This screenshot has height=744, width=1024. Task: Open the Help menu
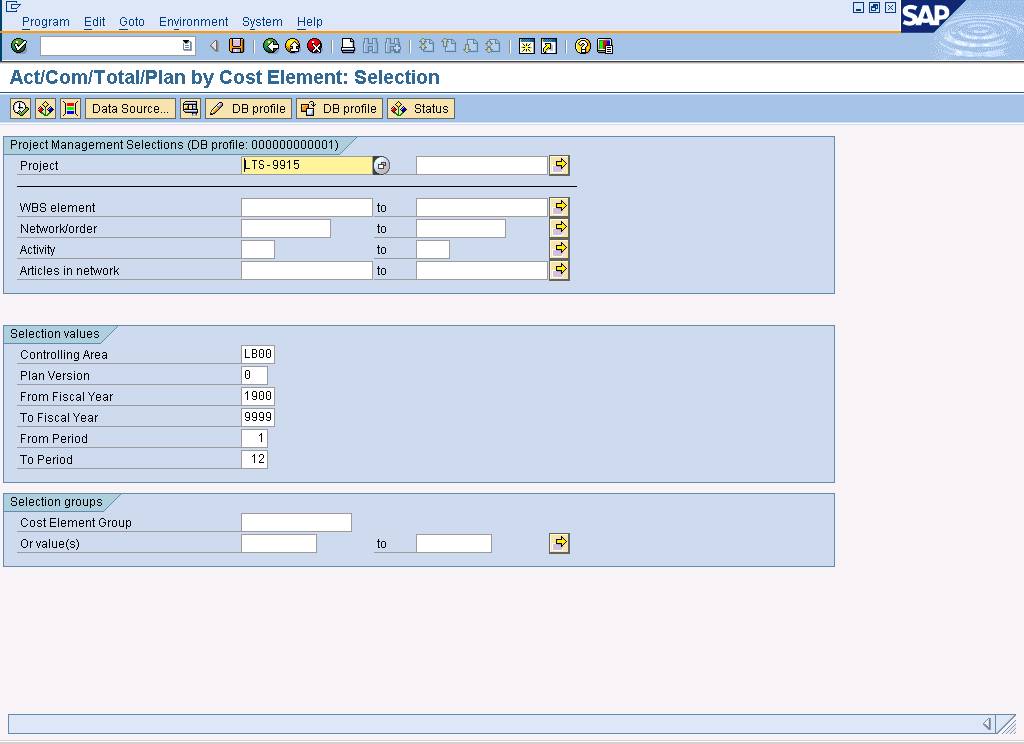pyautogui.click(x=310, y=22)
